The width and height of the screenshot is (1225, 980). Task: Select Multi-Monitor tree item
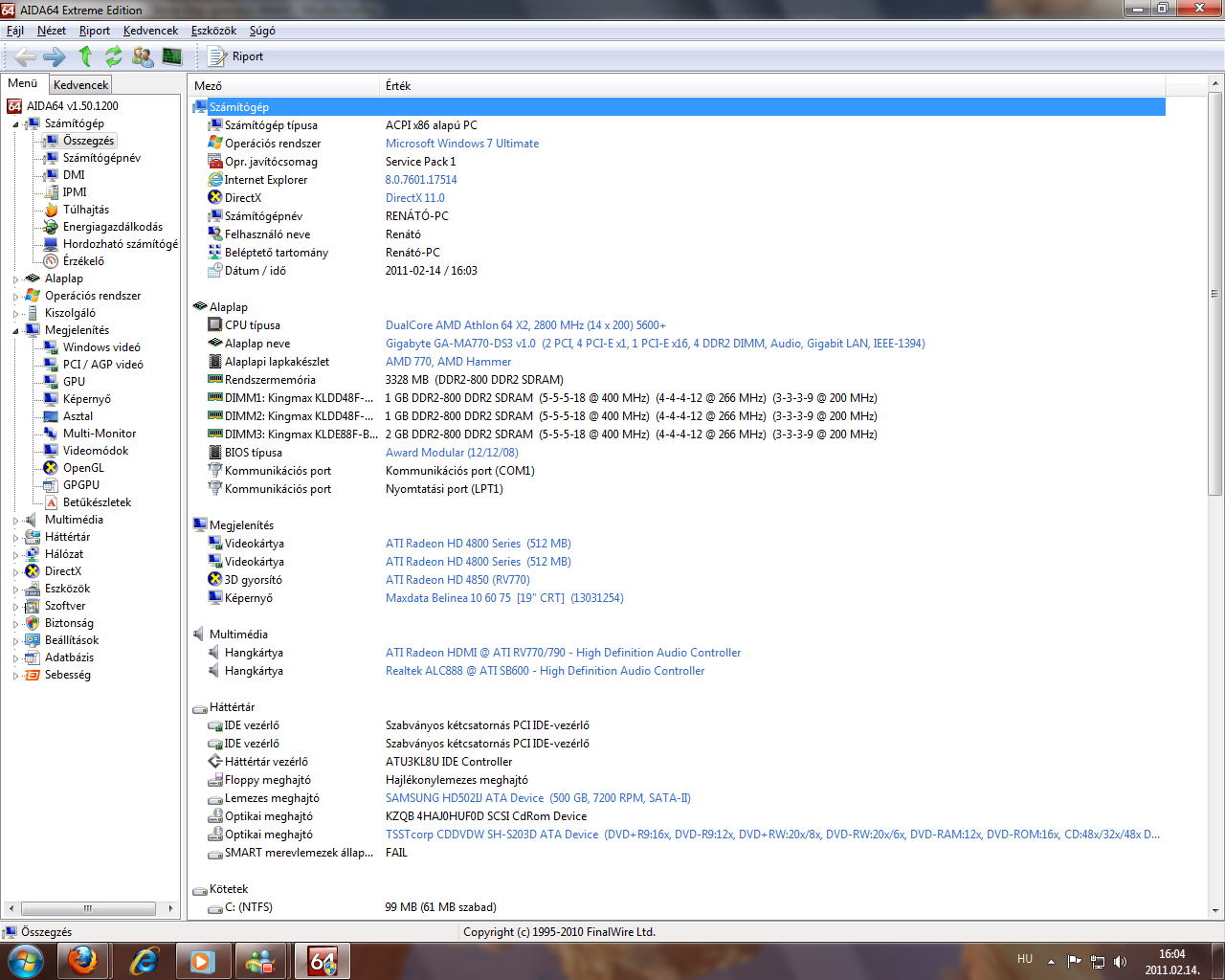tap(100, 434)
